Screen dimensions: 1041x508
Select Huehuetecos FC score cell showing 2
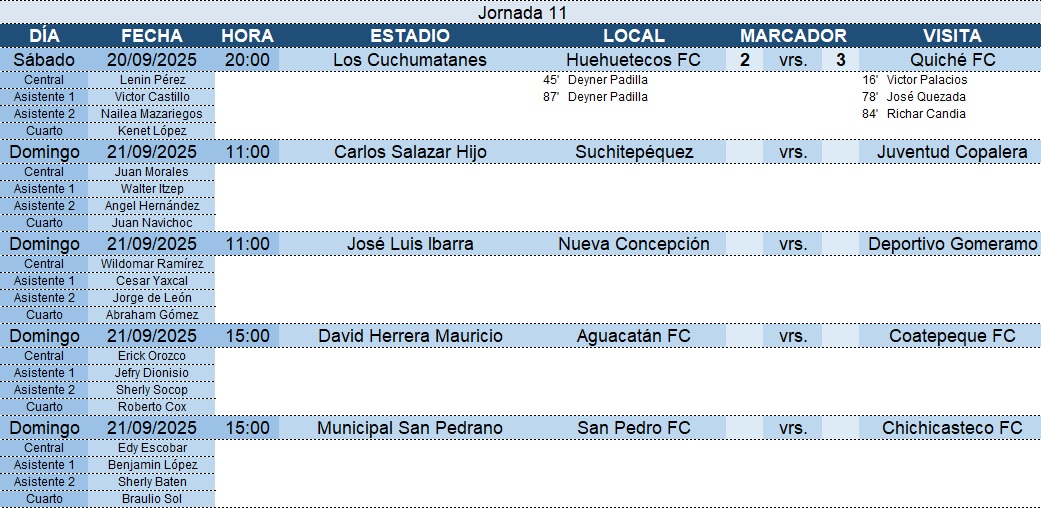744,60
